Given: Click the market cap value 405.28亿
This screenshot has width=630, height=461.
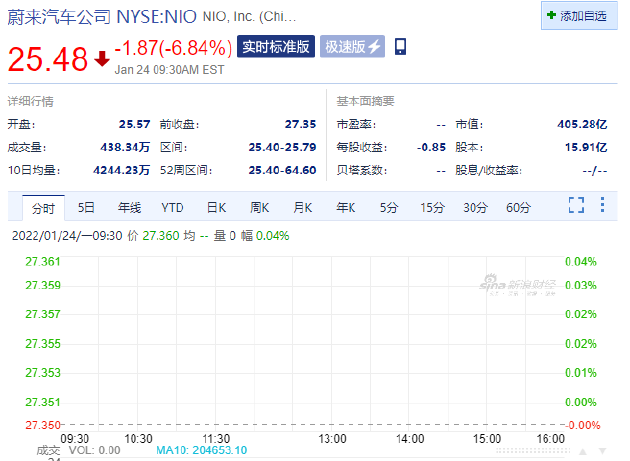Looking at the screenshot, I should click(582, 124).
